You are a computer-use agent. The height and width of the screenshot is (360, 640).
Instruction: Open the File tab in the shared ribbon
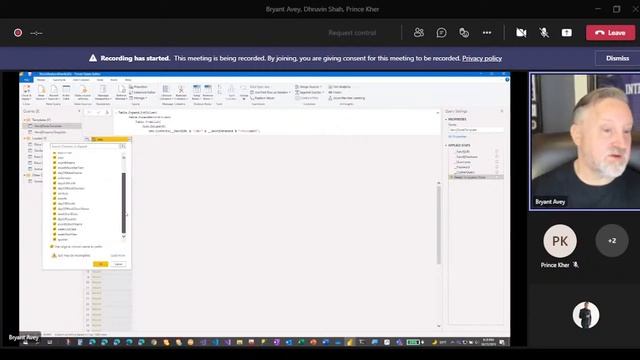point(27,80)
